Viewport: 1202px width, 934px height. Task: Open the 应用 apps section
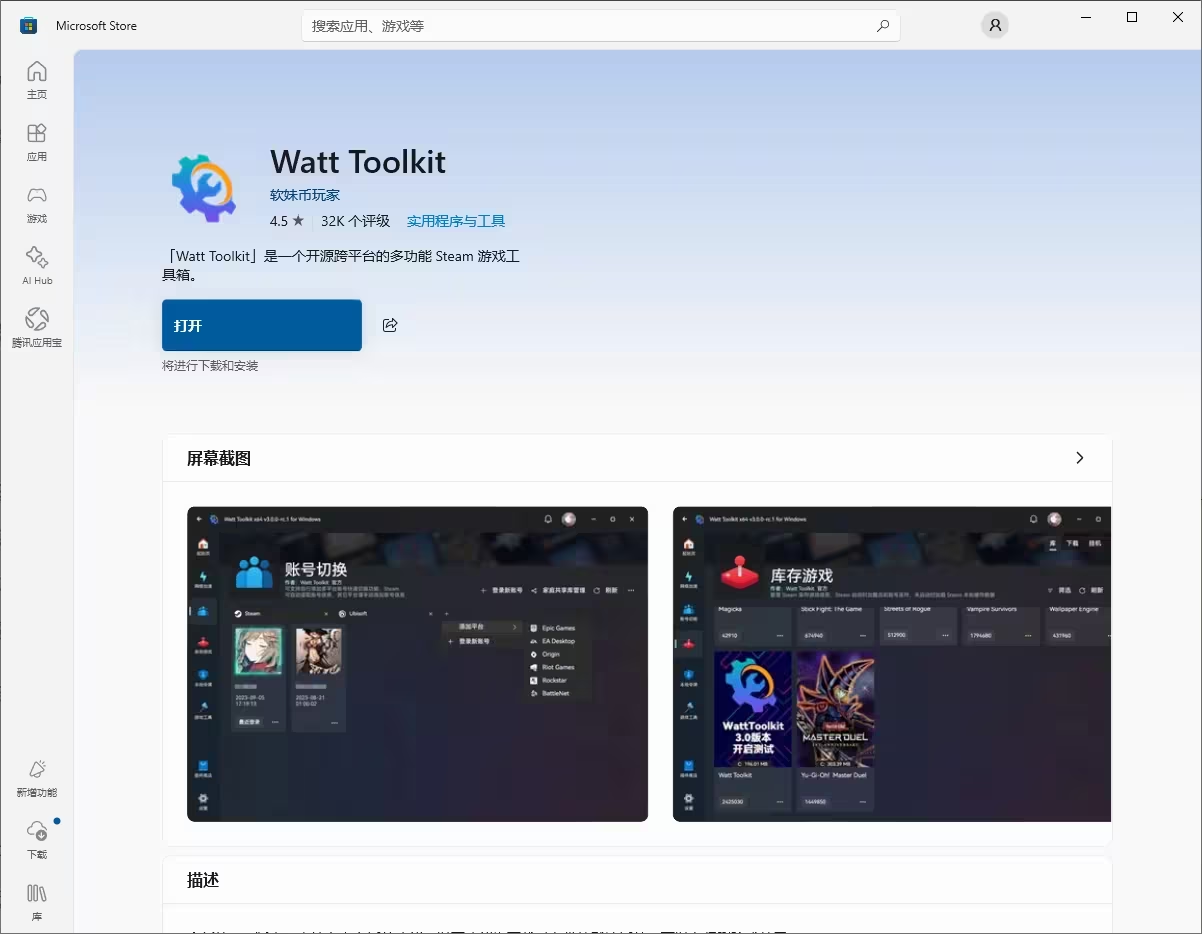click(x=37, y=142)
